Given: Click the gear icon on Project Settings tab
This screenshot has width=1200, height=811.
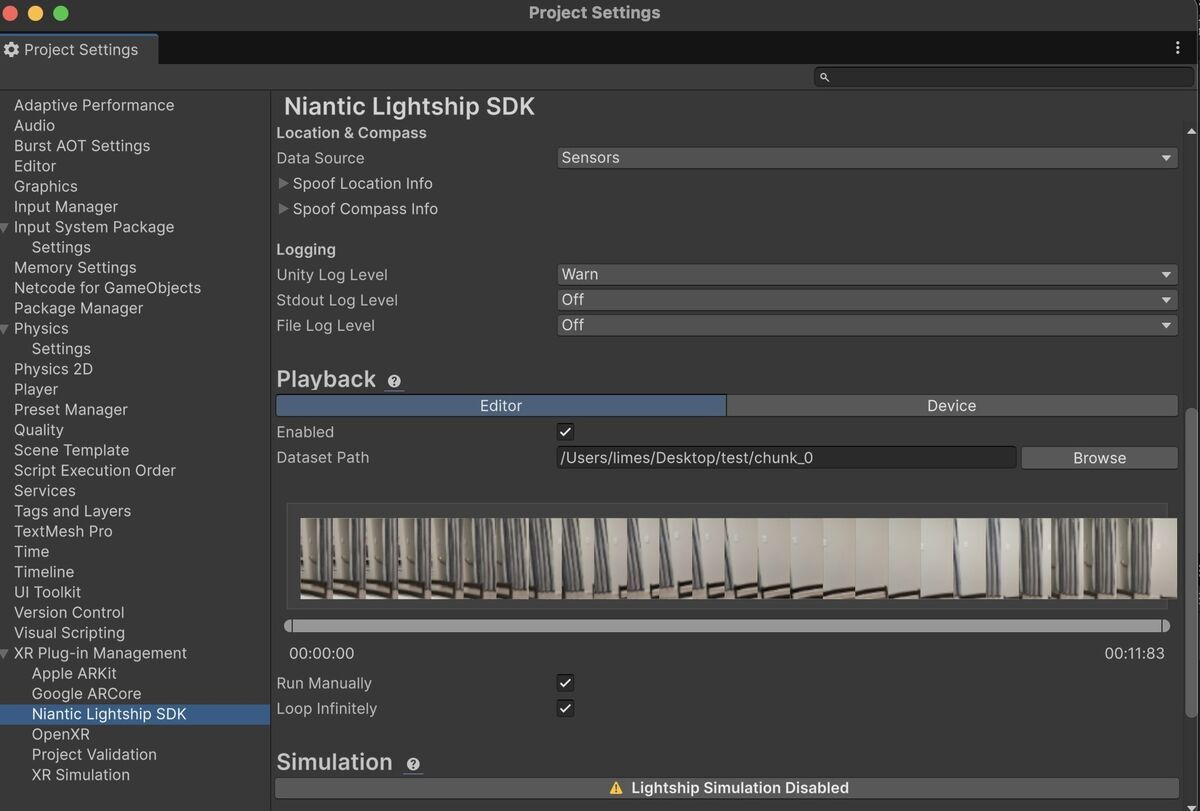Looking at the screenshot, I should click(11, 49).
